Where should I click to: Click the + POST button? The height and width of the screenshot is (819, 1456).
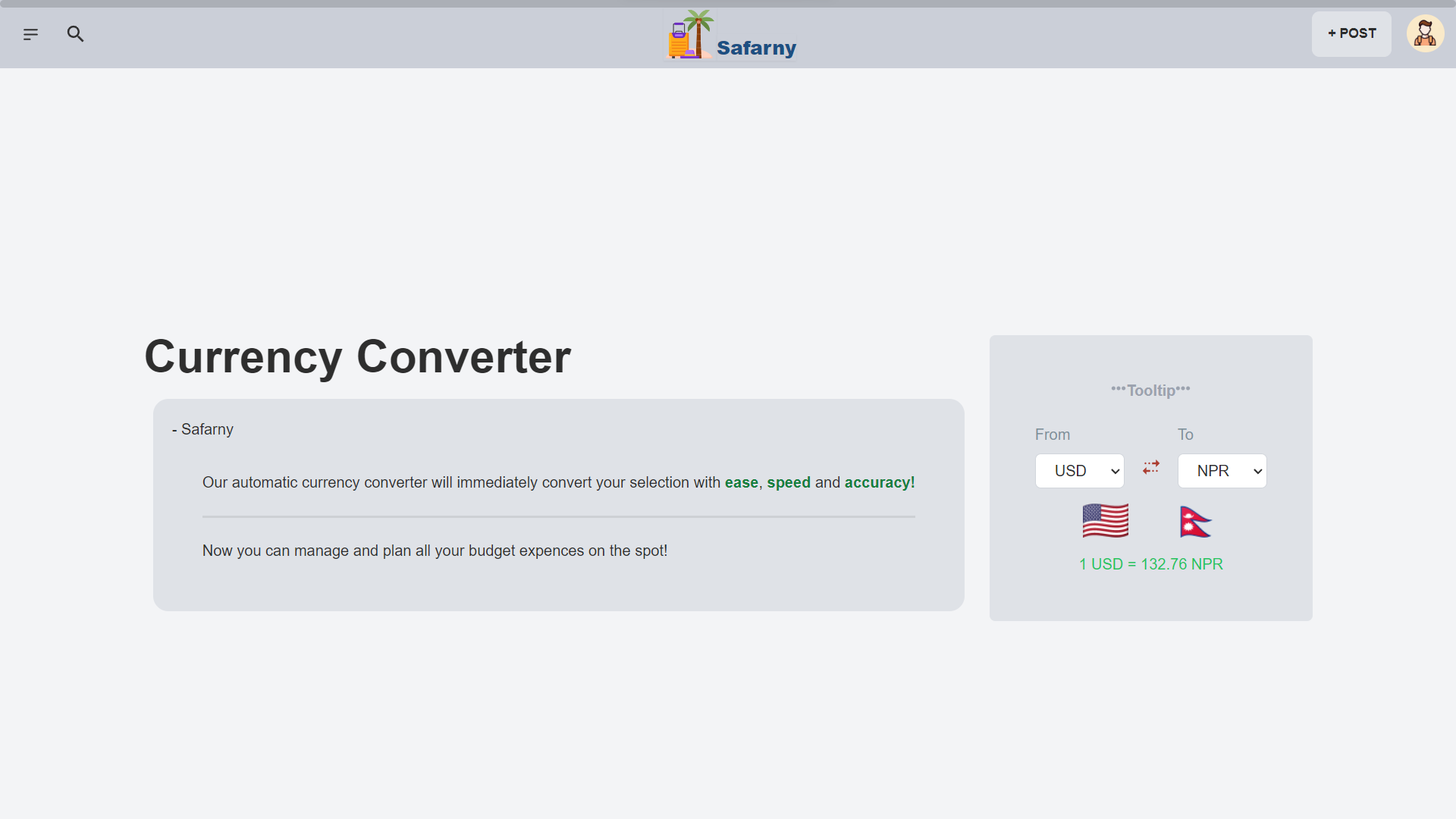click(x=1351, y=33)
